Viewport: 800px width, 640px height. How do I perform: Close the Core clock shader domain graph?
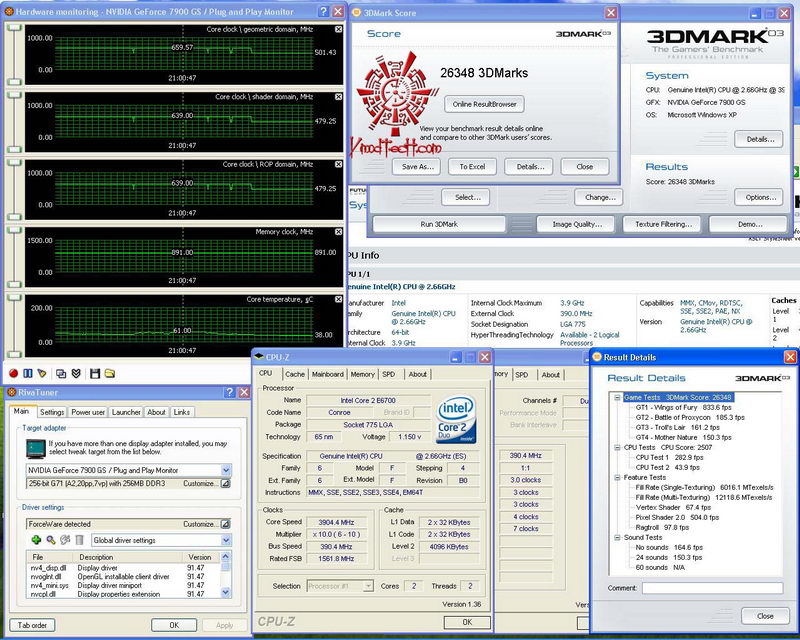click(338, 97)
